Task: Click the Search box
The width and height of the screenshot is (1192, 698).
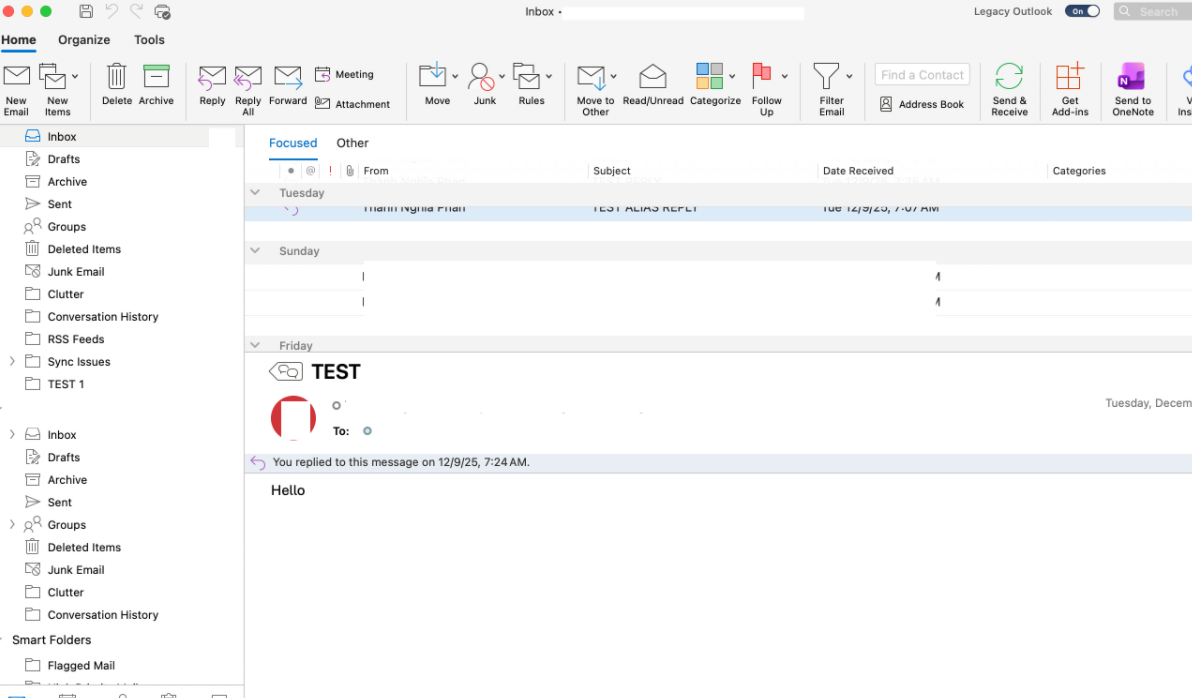Action: 1152,11
